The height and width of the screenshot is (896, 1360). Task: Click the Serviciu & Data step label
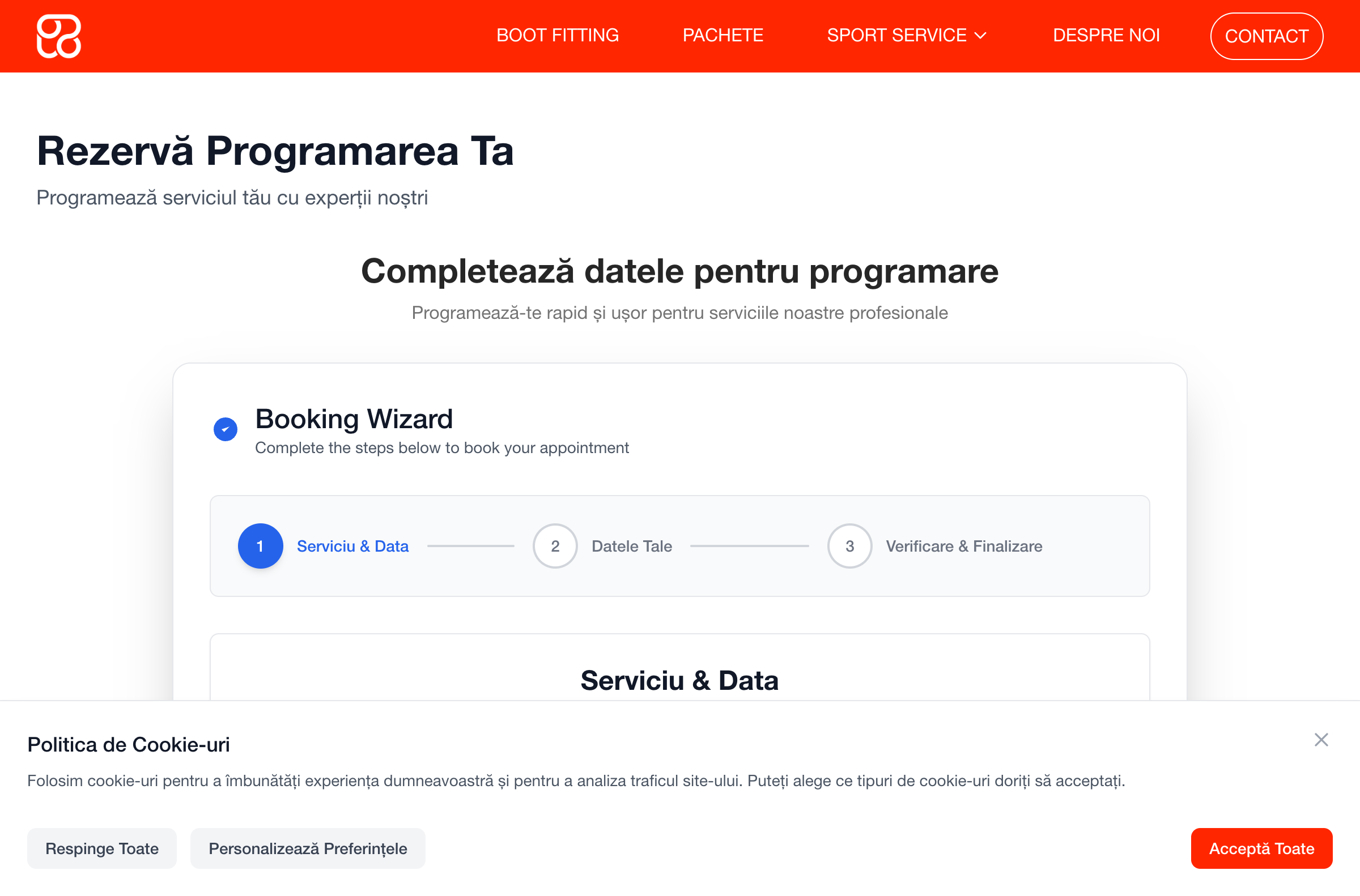[352, 547]
